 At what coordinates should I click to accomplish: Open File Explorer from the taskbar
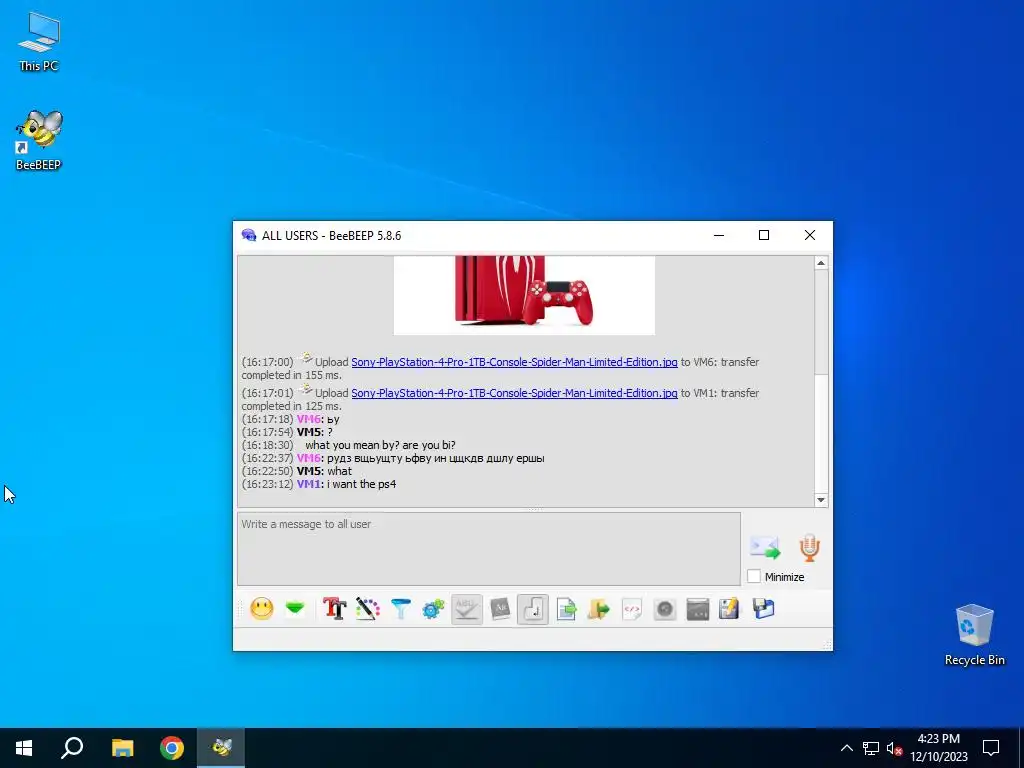tap(122, 748)
